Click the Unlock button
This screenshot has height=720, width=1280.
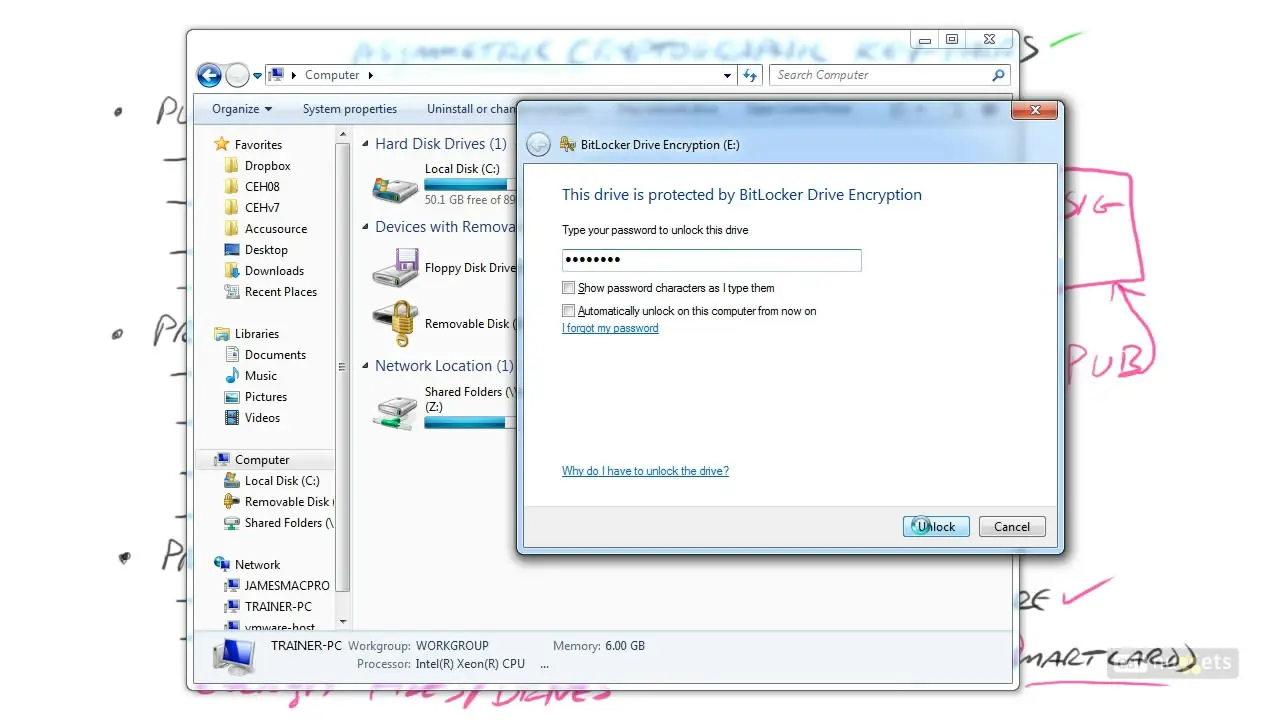[x=936, y=527]
